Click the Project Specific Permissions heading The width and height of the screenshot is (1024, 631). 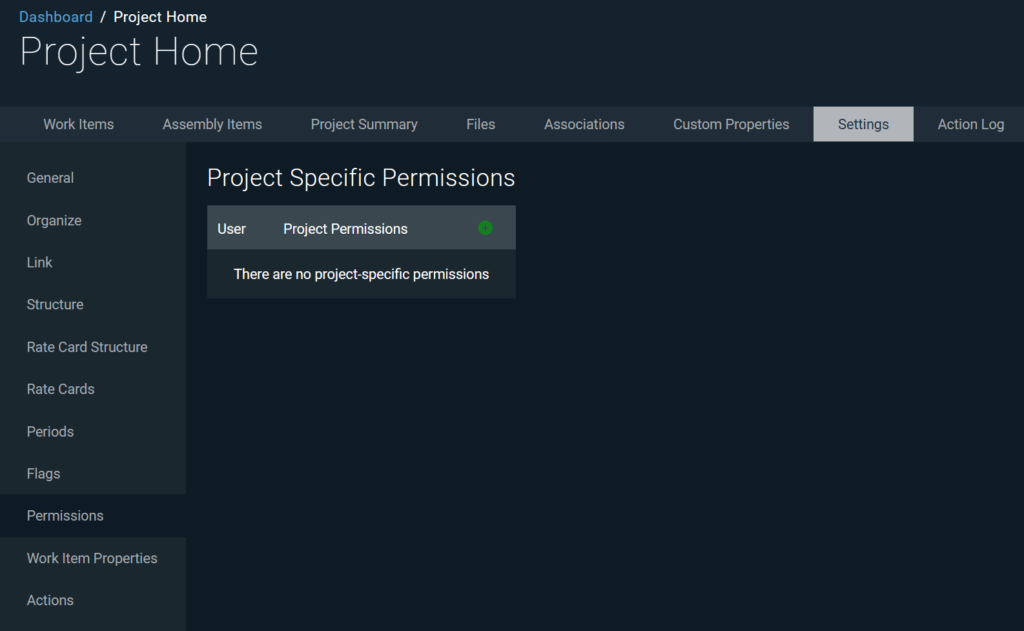click(361, 178)
